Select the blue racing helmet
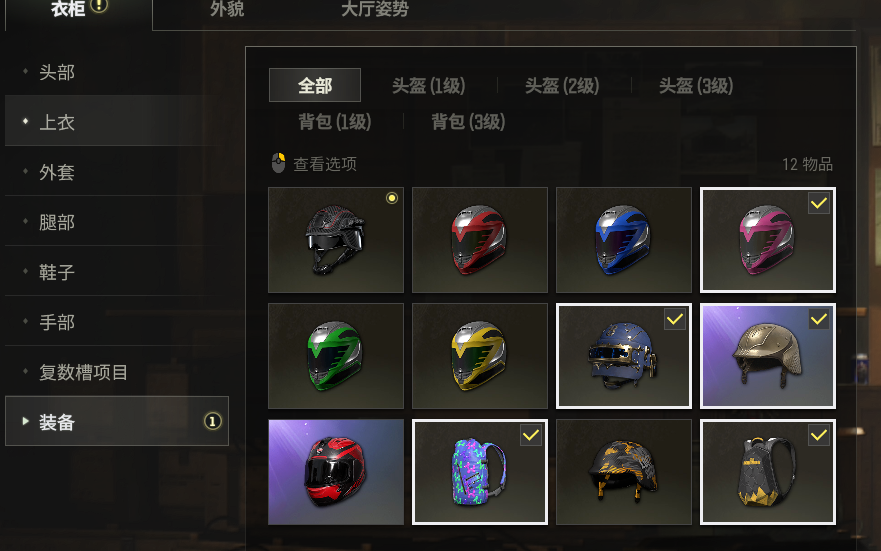 (624, 240)
